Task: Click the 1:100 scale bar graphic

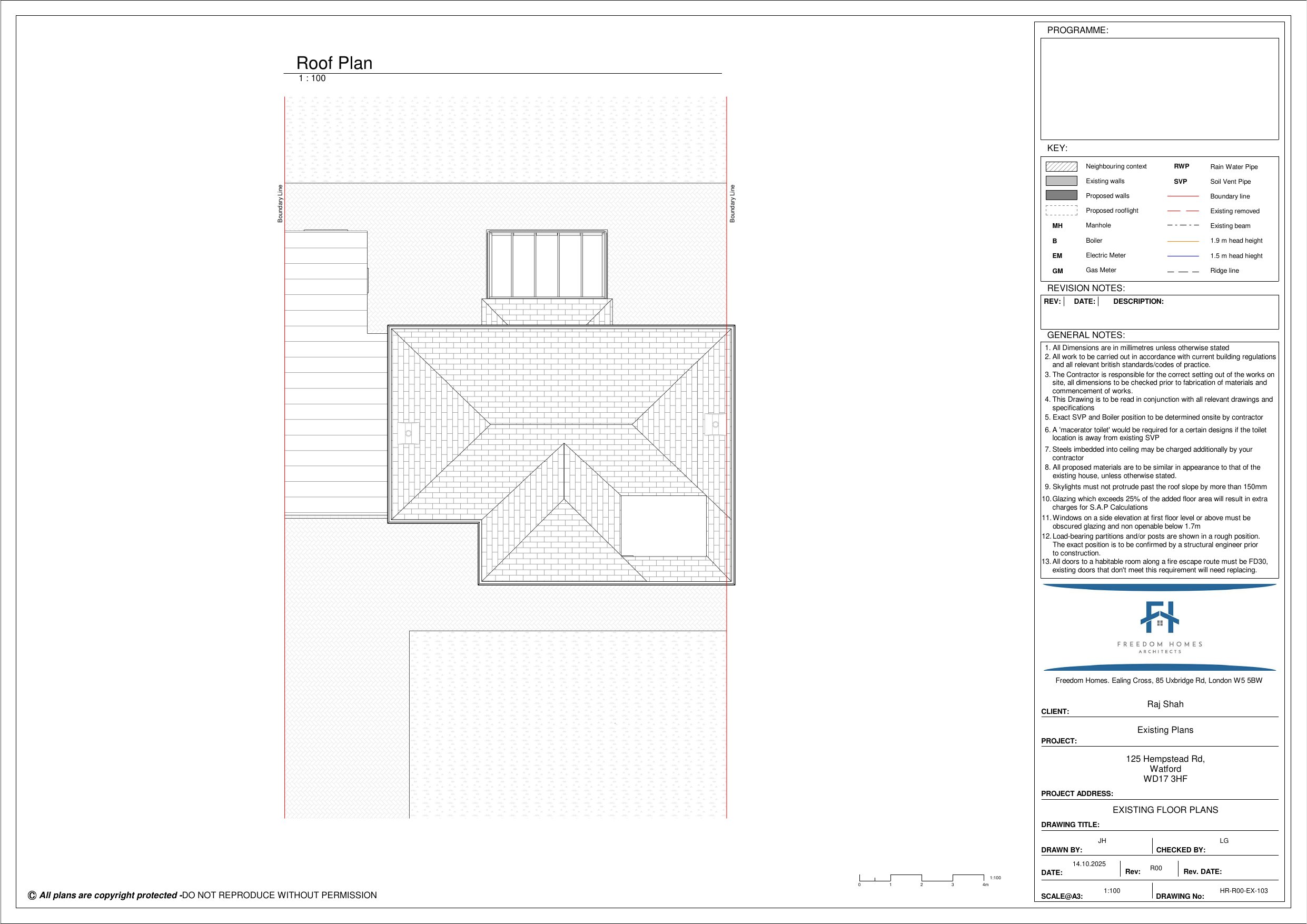Action: pos(921,877)
